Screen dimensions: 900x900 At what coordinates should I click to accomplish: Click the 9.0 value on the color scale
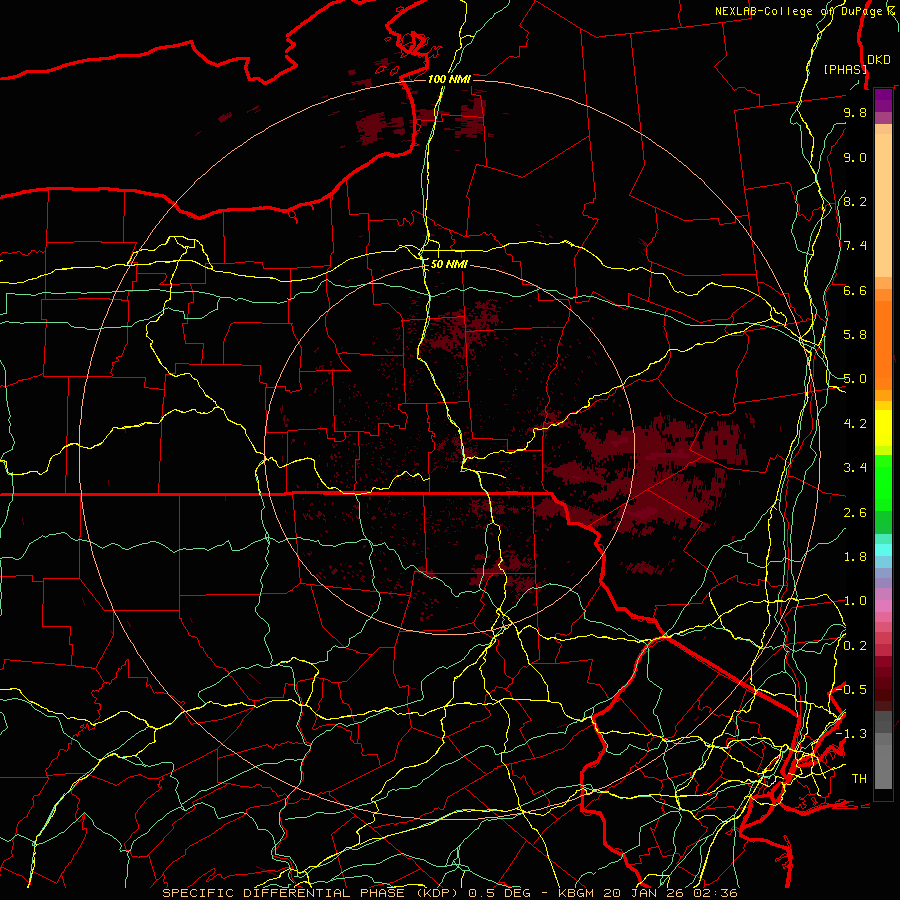click(x=855, y=157)
